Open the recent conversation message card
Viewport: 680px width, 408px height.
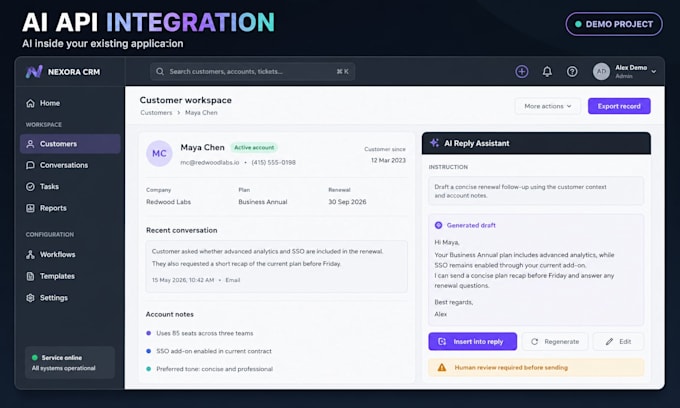tap(277, 266)
